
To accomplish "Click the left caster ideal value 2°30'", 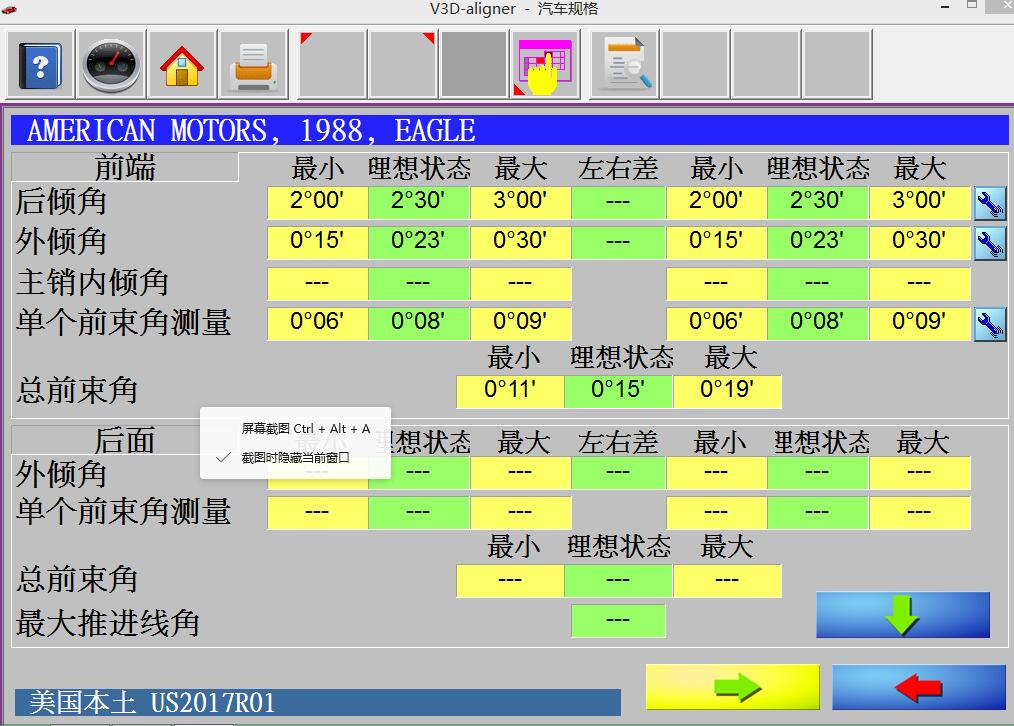I will click(x=418, y=201).
